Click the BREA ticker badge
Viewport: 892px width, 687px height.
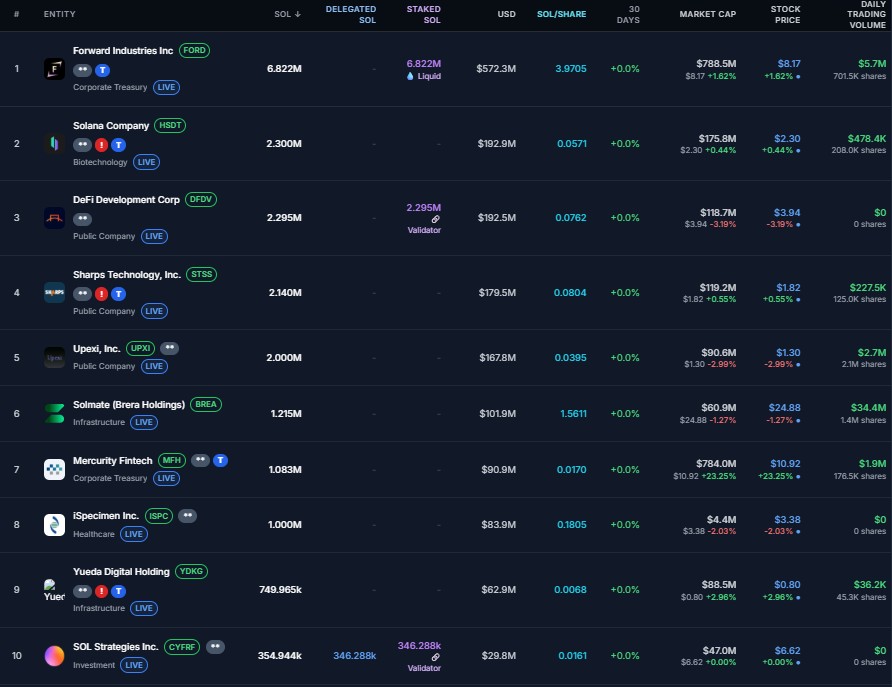click(x=206, y=404)
